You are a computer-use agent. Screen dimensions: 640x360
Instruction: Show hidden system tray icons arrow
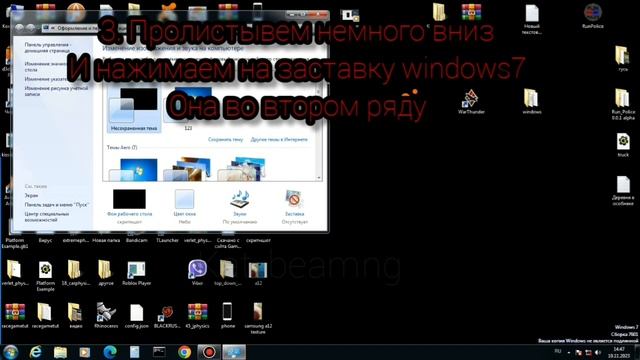pyautogui.click(x=569, y=353)
